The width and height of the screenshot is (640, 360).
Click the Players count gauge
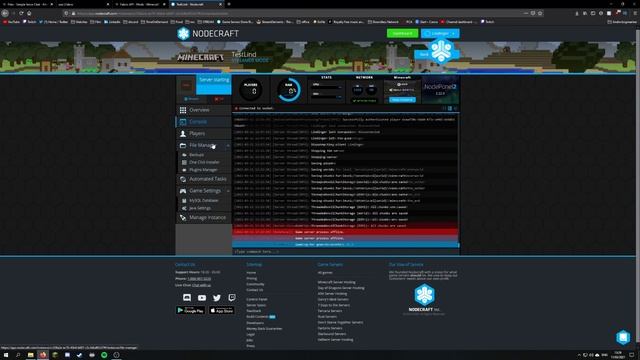[x=251, y=89]
